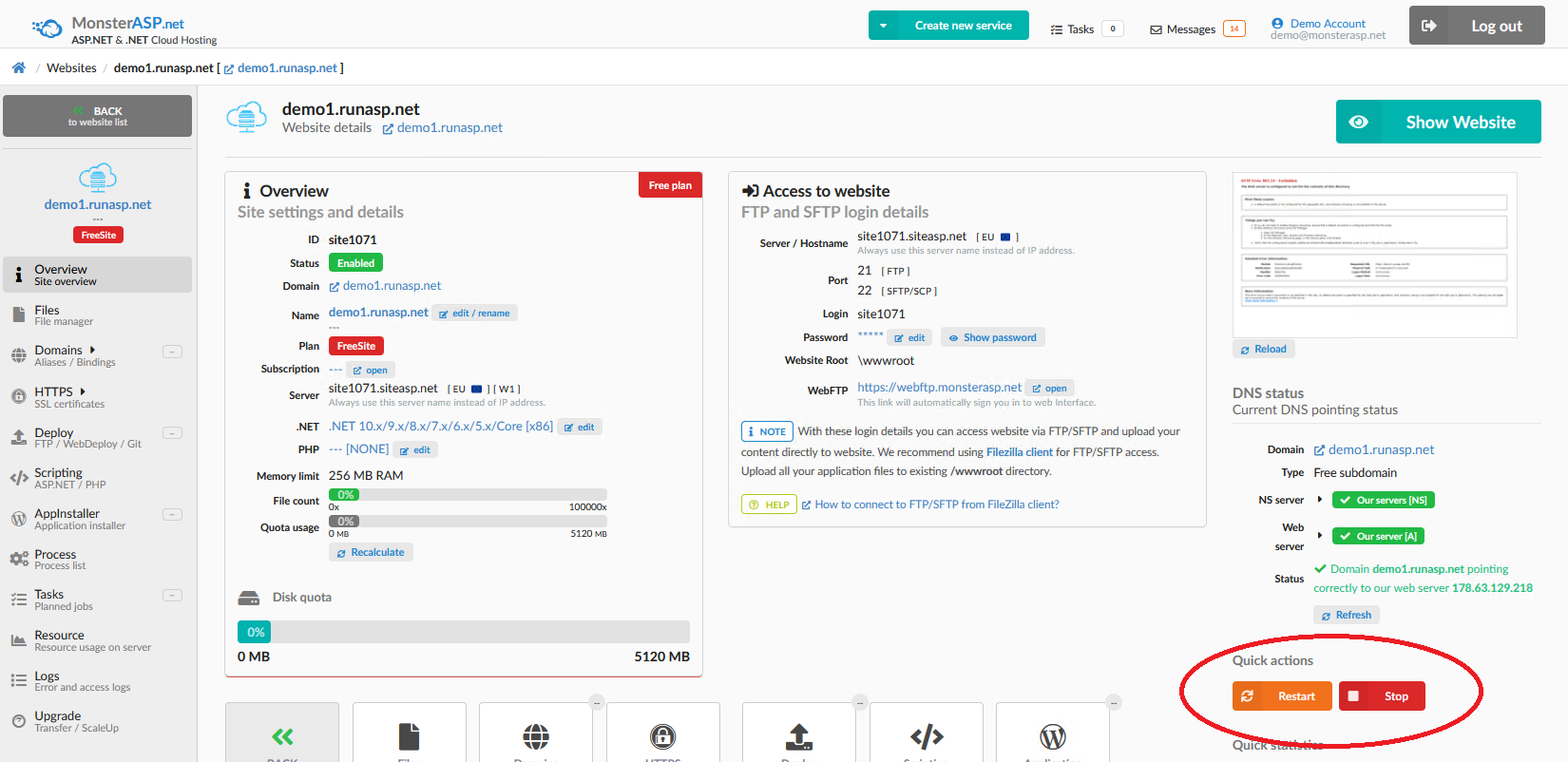Screen dimensions: 1568x762
Task: Click the HTTPS padlock tile icon
Action: (662, 735)
